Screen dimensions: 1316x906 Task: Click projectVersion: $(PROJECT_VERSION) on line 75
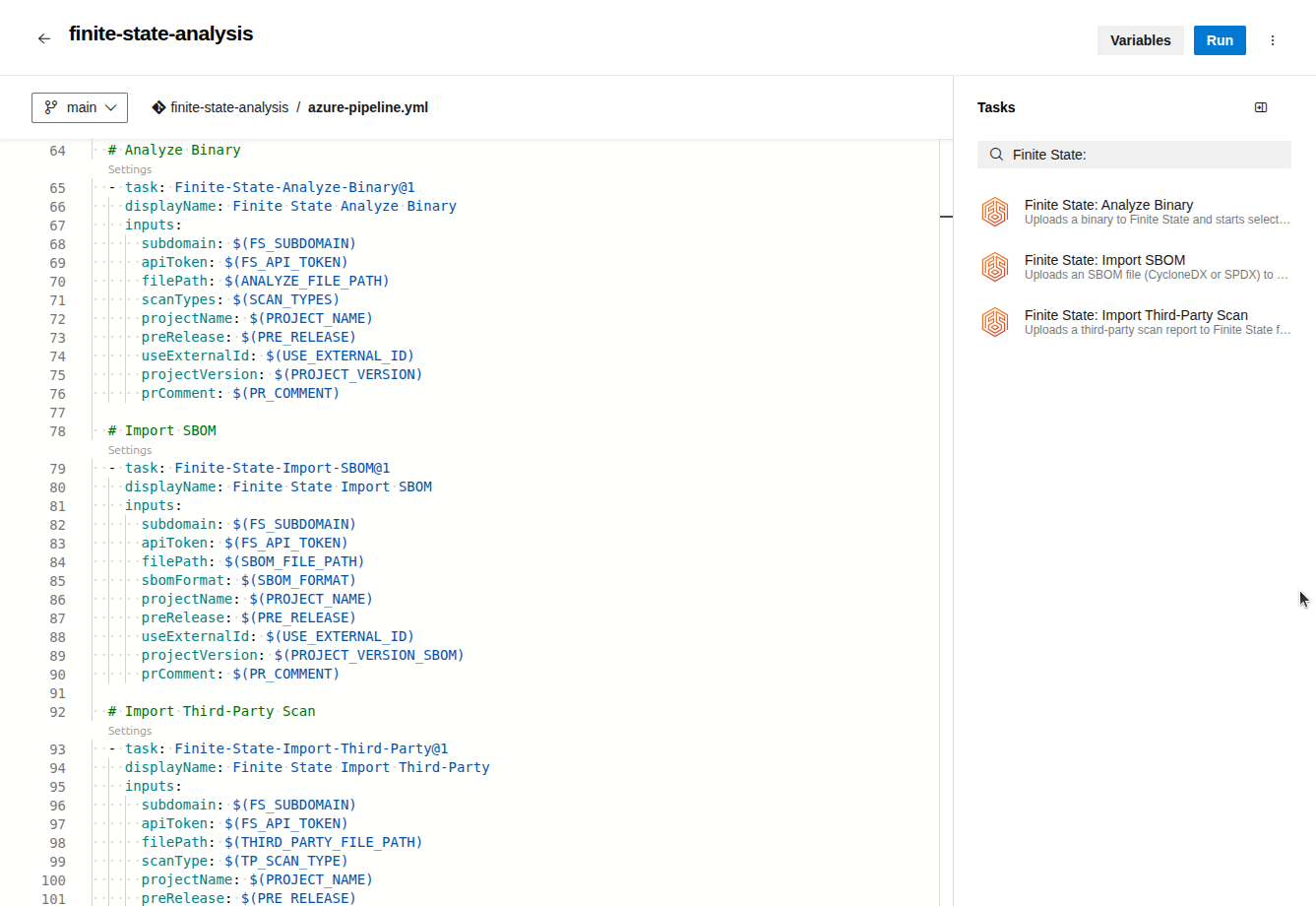pyautogui.click(x=282, y=375)
